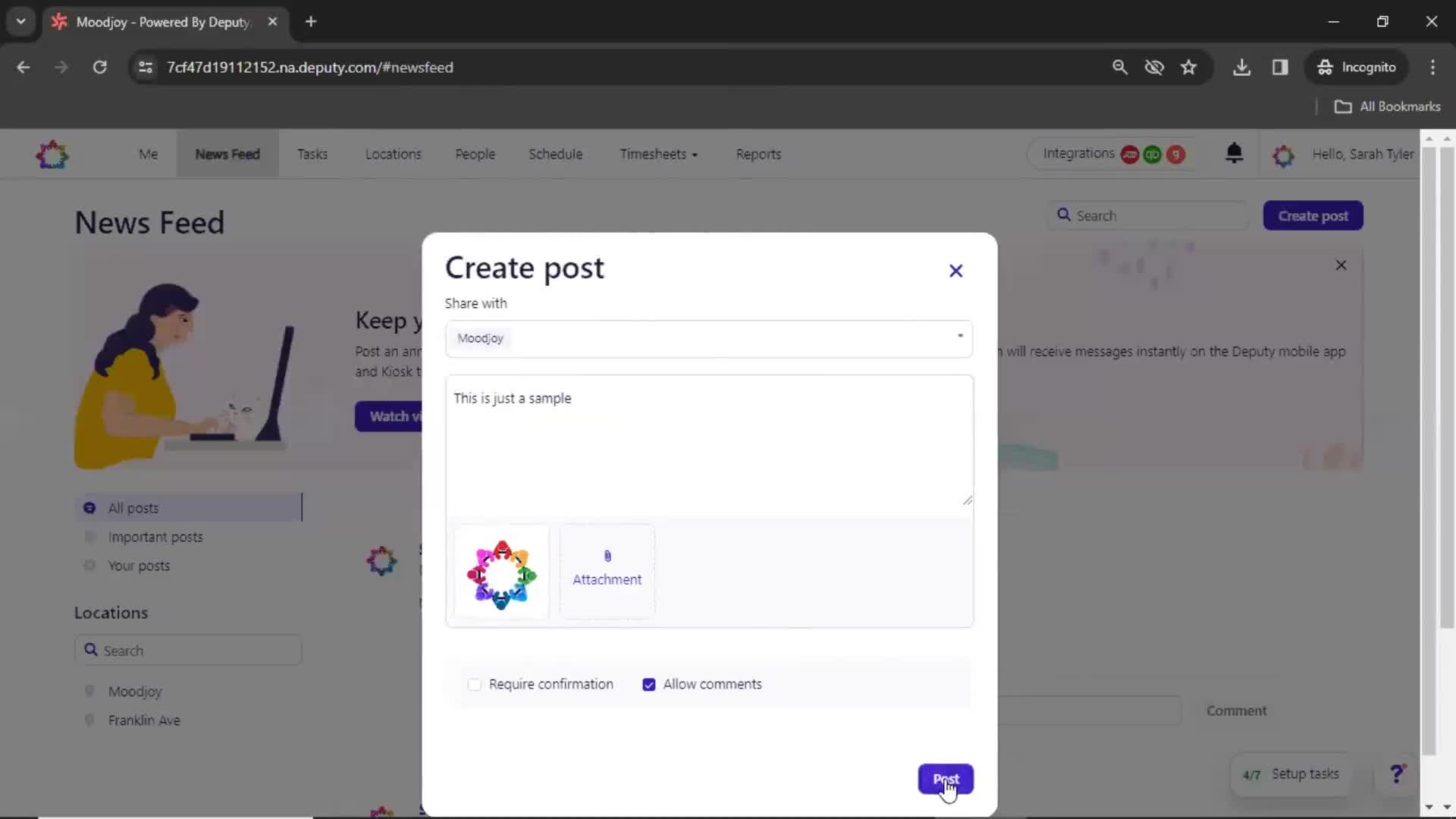
Task: Select All posts in sidebar
Action: [x=133, y=508]
